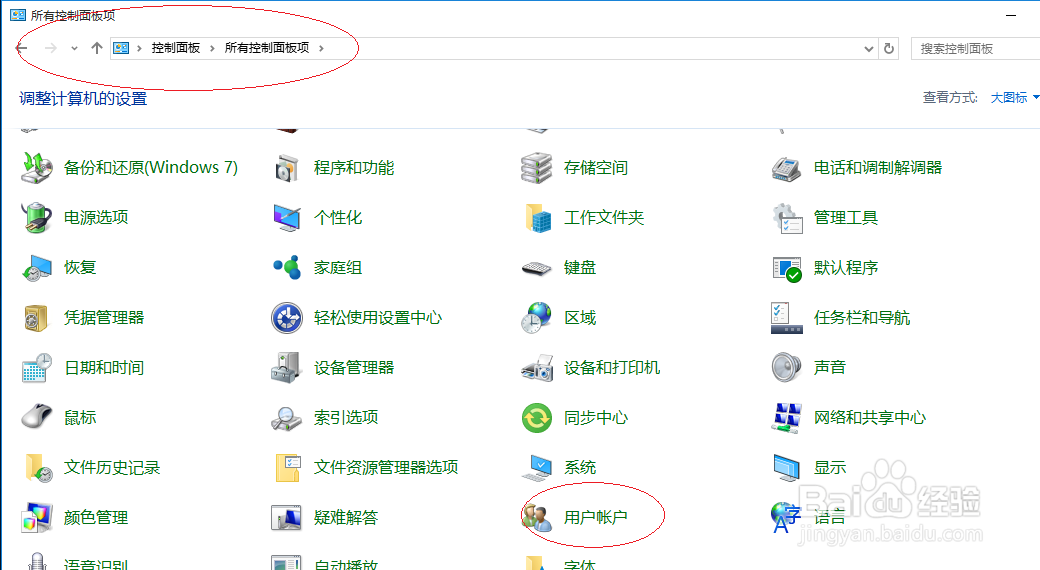The width and height of the screenshot is (1040, 570).
Task: Open the 电话和调制解调器 icon
Action: pyautogui.click(x=787, y=167)
